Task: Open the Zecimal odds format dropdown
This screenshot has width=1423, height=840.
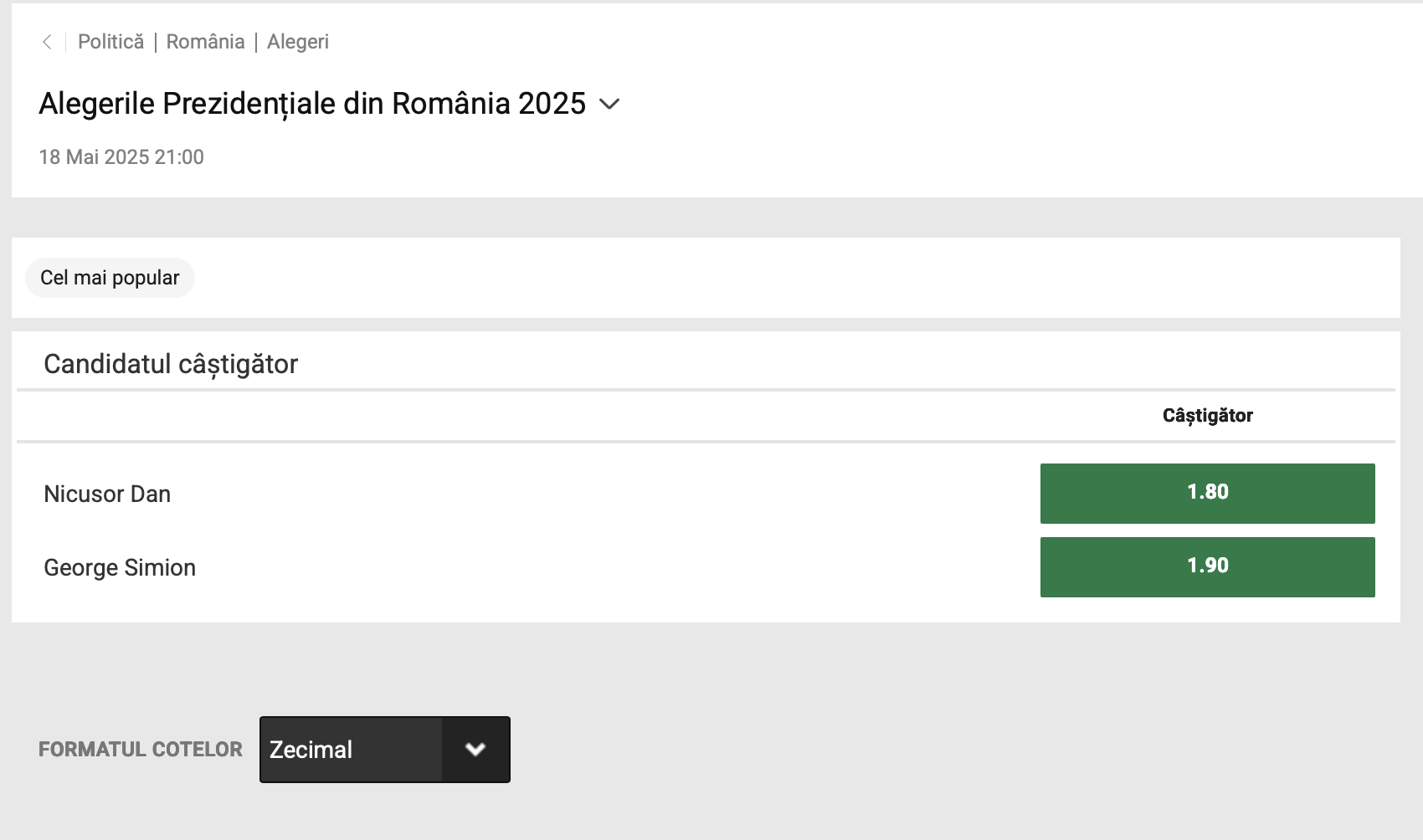Action: click(x=384, y=750)
